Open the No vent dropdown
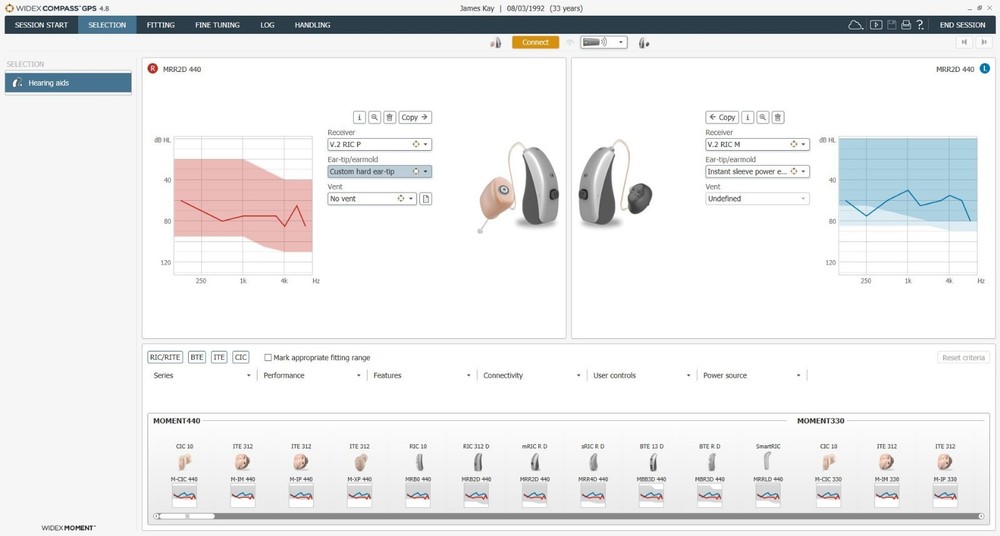The image size is (1000, 536). click(372, 199)
